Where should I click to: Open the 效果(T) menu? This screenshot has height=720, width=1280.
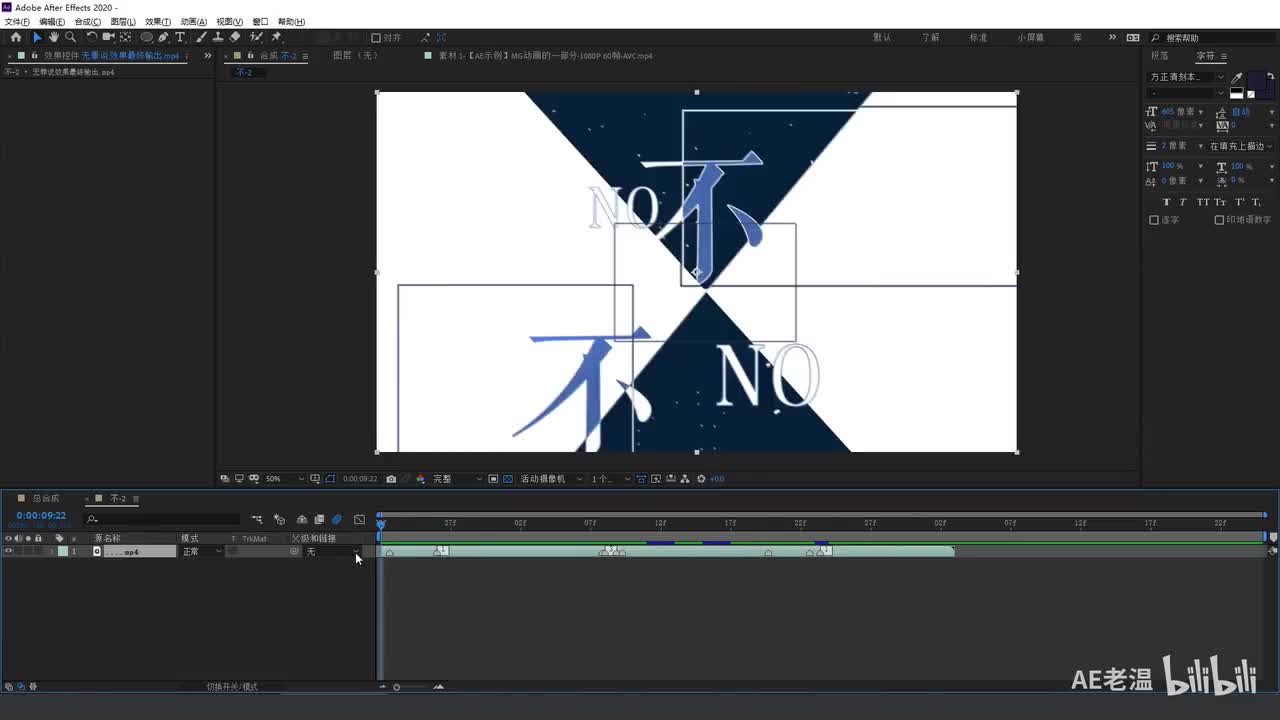coord(158,21)
